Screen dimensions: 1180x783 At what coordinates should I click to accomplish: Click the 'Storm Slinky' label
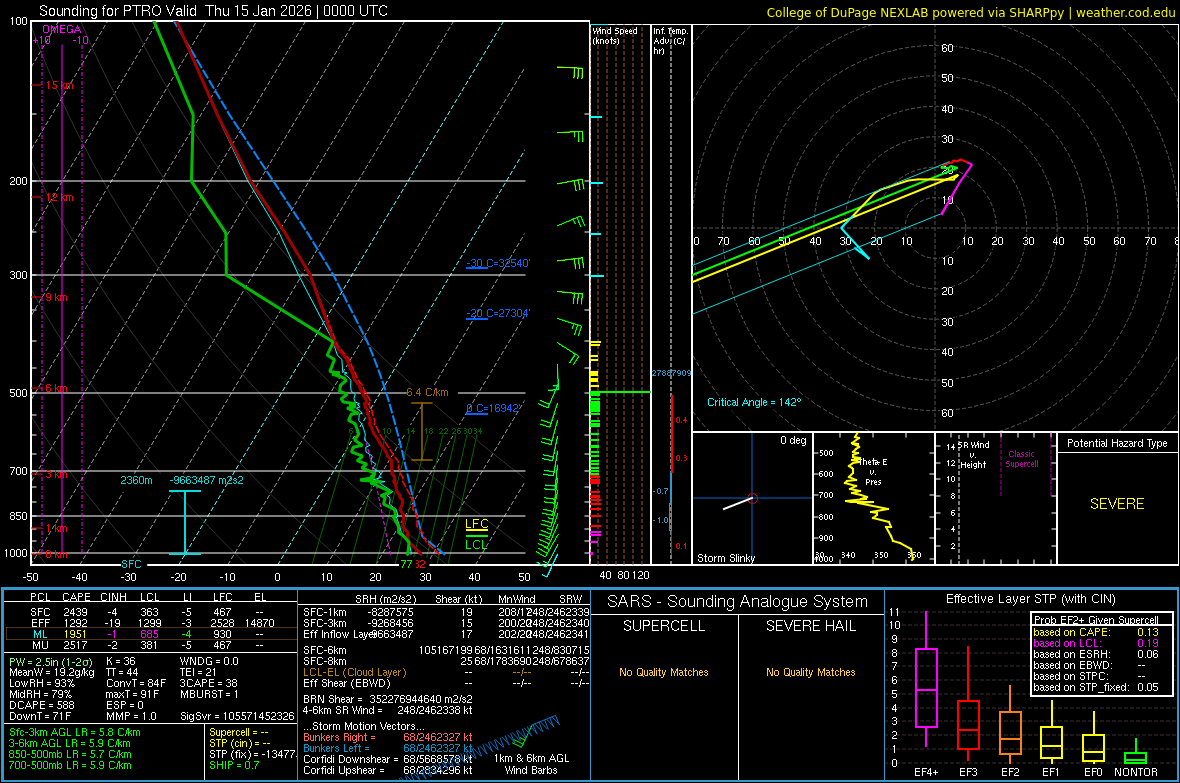(x=725, y=558)
